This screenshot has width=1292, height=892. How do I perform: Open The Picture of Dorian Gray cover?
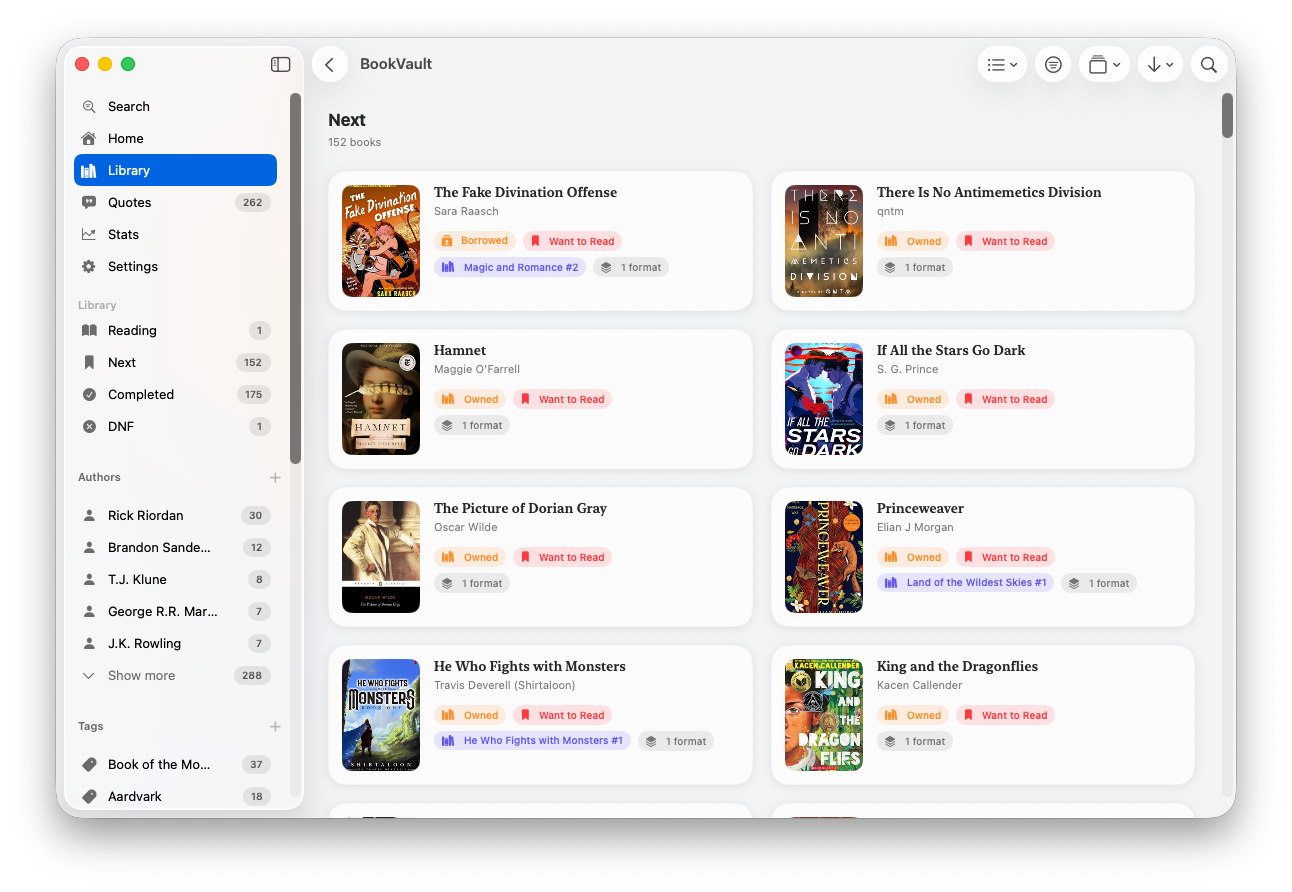point(381,557)
